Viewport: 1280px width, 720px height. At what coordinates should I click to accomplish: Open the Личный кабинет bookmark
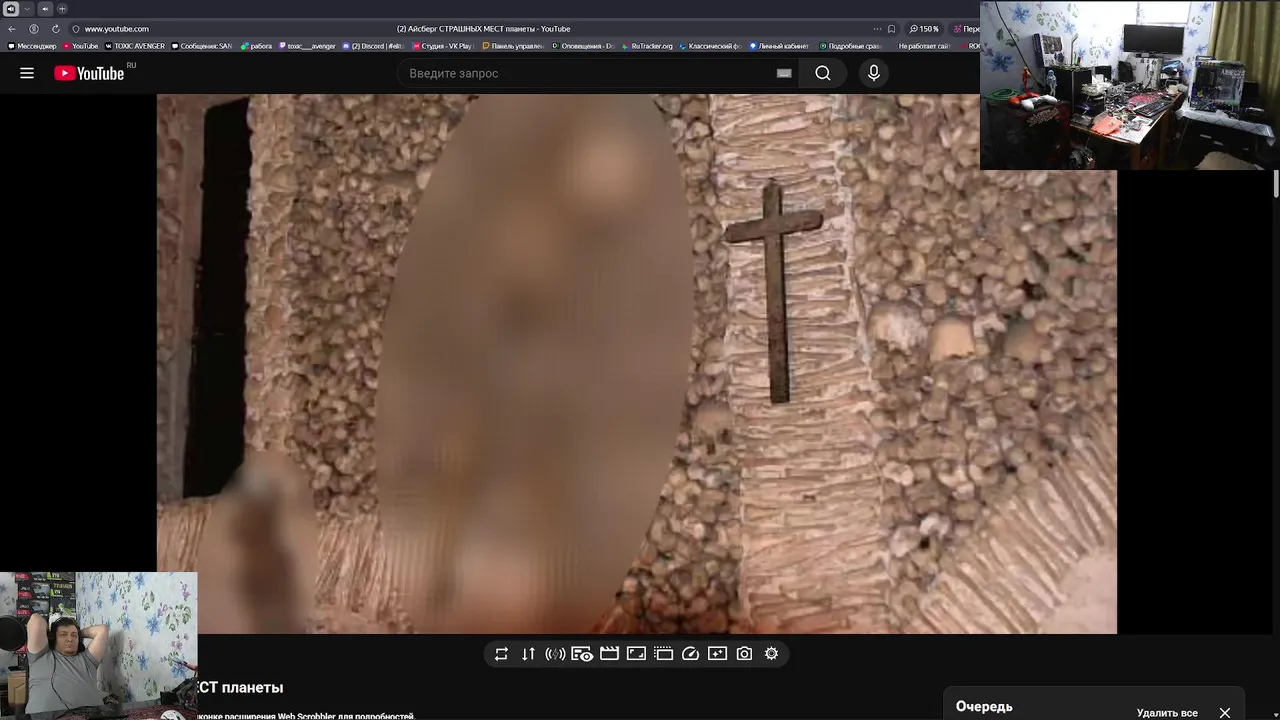tap(779, 46)
